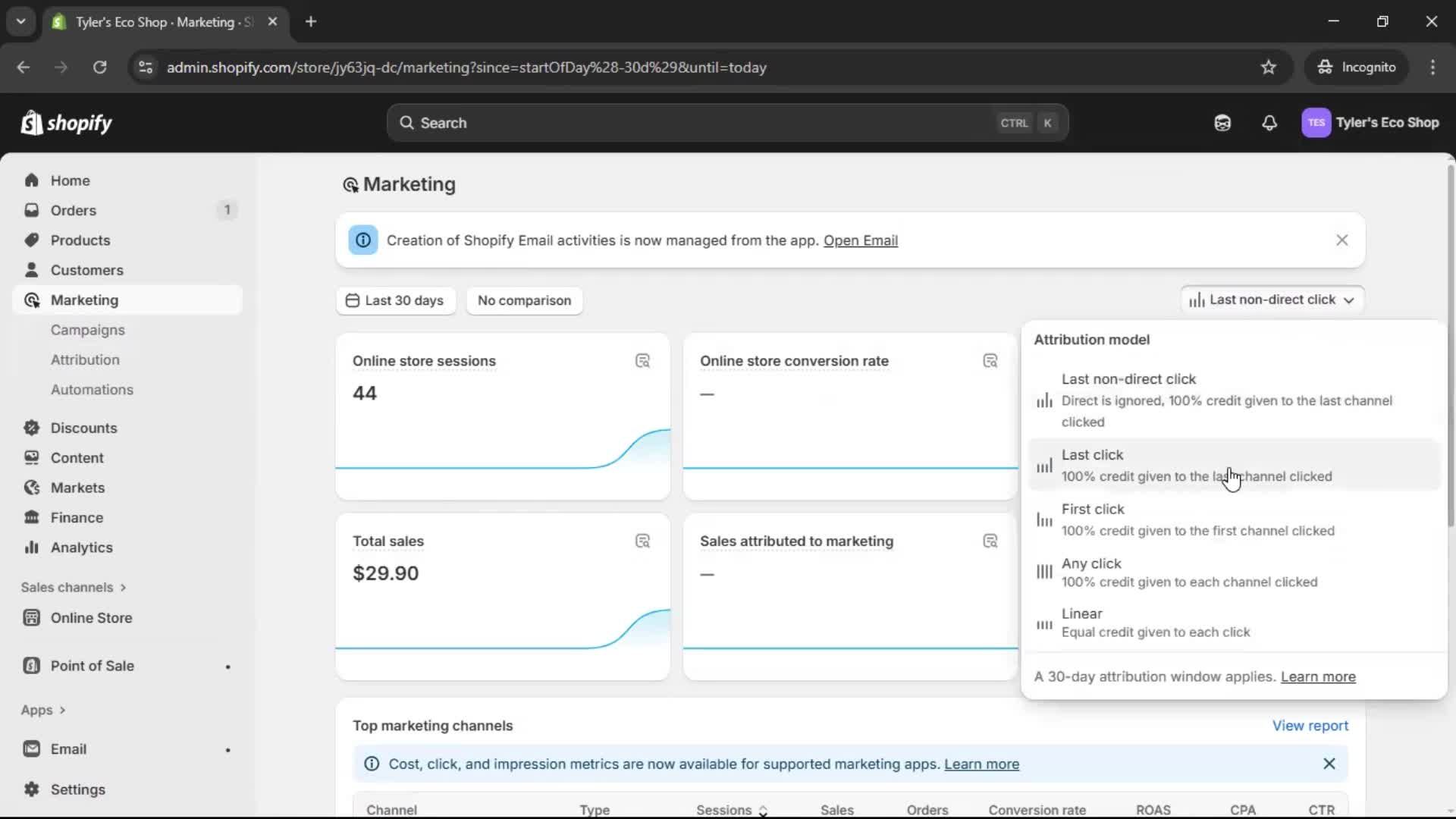1456x819 pixels.
Task: Expand the Sales channels section chevron
Action: pyautogui.click(x=123, y=588)
